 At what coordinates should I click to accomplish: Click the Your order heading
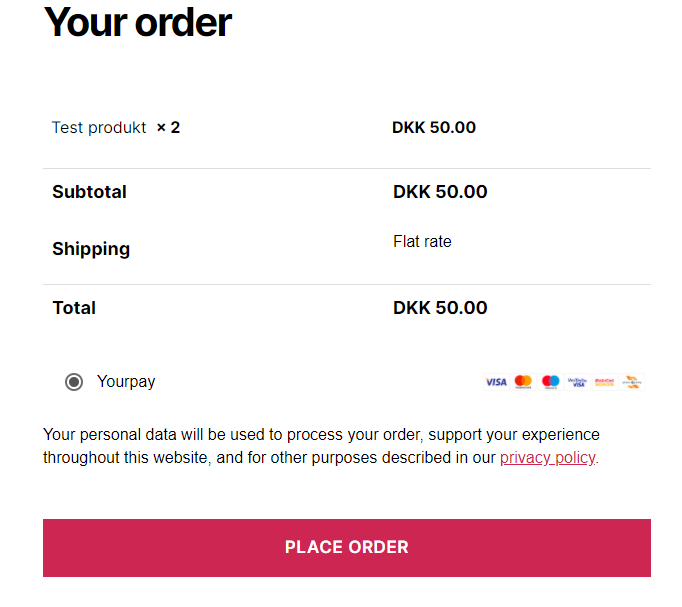[x=137, y=23]
